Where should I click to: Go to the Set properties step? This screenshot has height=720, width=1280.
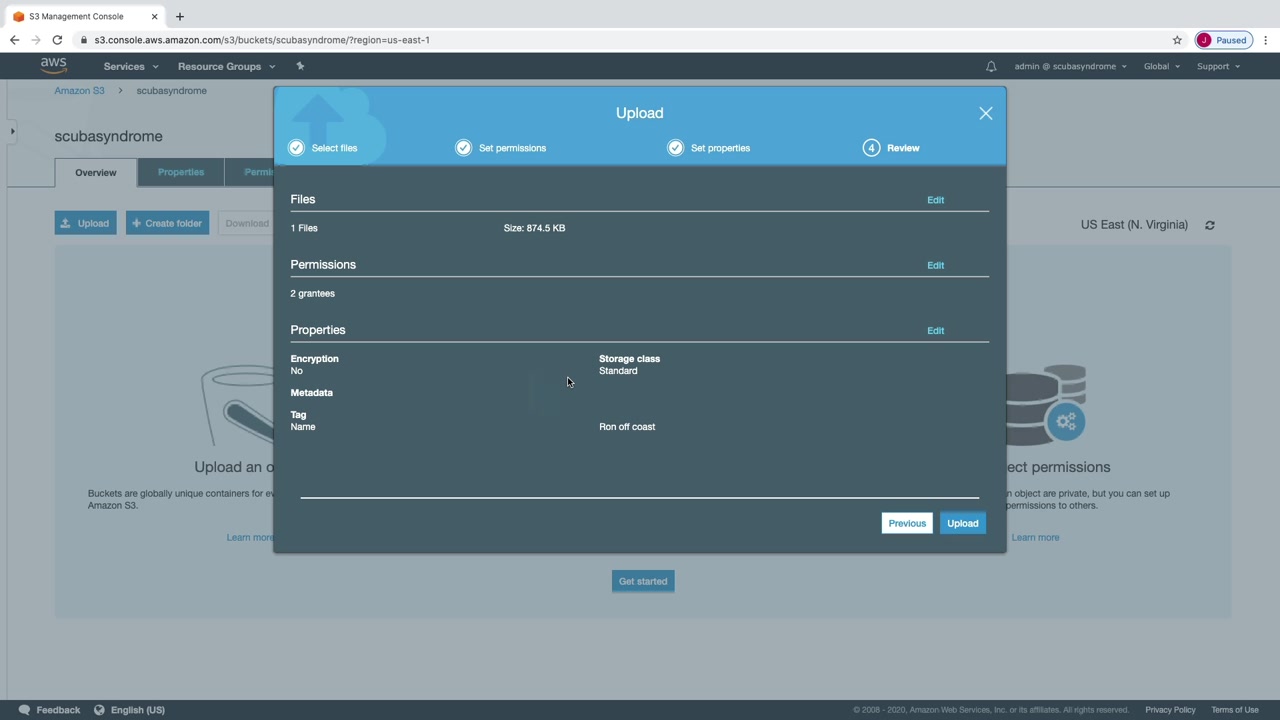[x=709, y=148]
